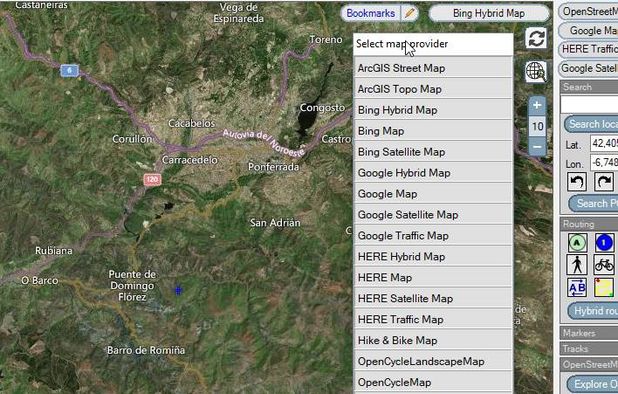Select Google Satellite Map in provider list
This screenshot has height=394, width=618.
433,214
